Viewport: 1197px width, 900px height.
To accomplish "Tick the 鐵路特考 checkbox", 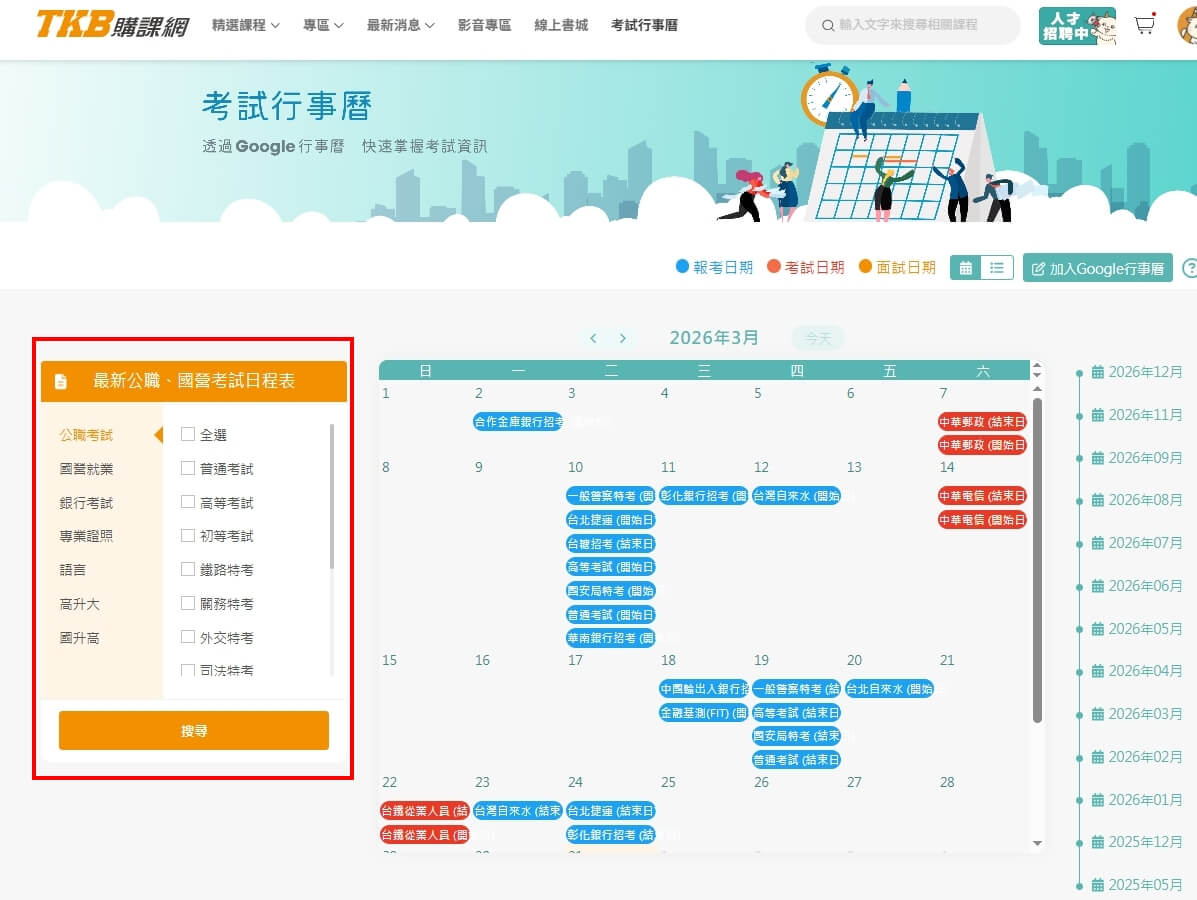I will click(x=188, y=570).
